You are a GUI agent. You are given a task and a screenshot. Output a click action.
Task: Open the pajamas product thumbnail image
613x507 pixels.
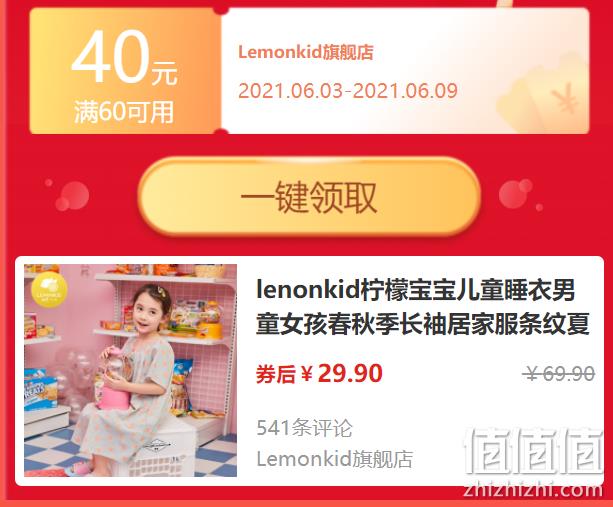(x=130, y=370)
